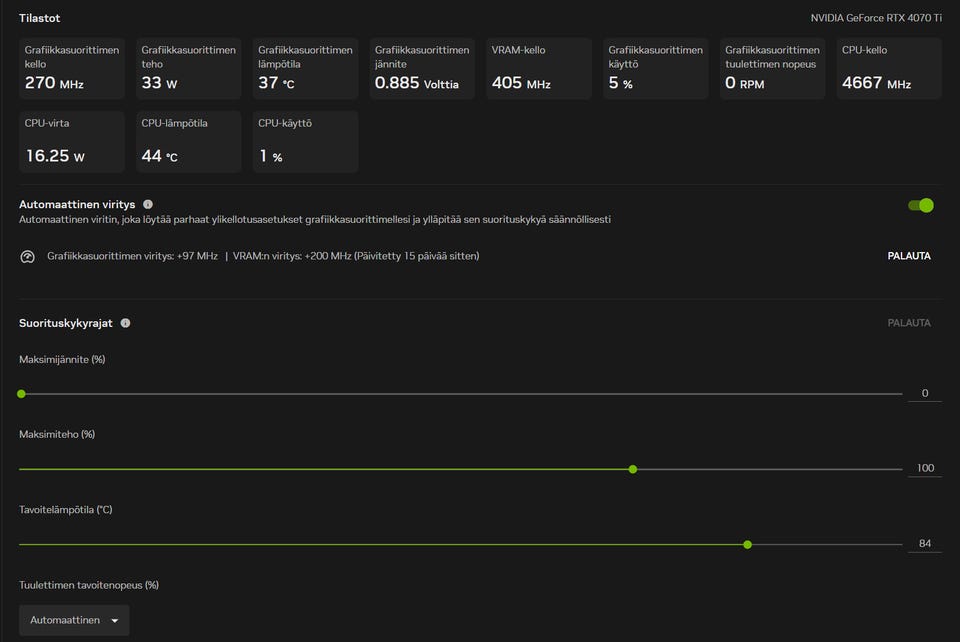Click the Suorituskykyrajat heading text
960x642 pixels.
pyautogui.click(x=66, y=323)
